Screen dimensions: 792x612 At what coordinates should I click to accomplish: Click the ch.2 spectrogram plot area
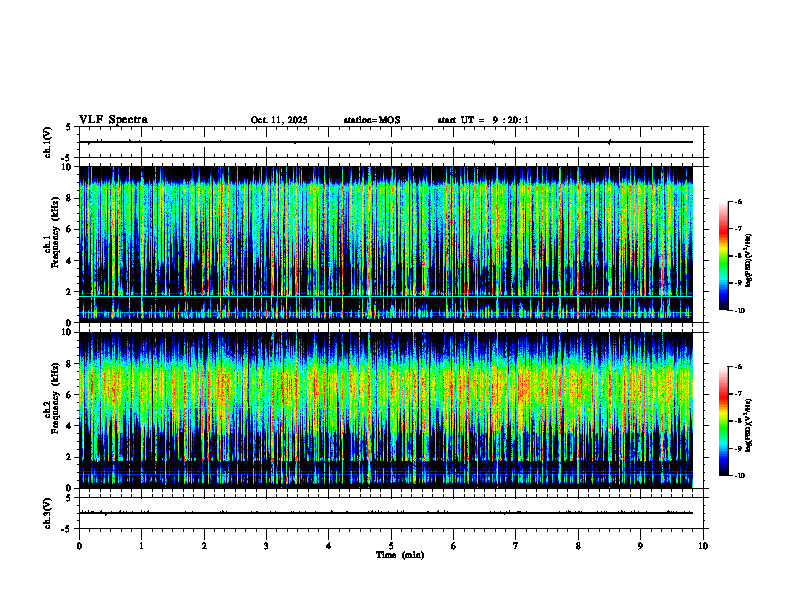pyautogui.click(x=386, y=410)
